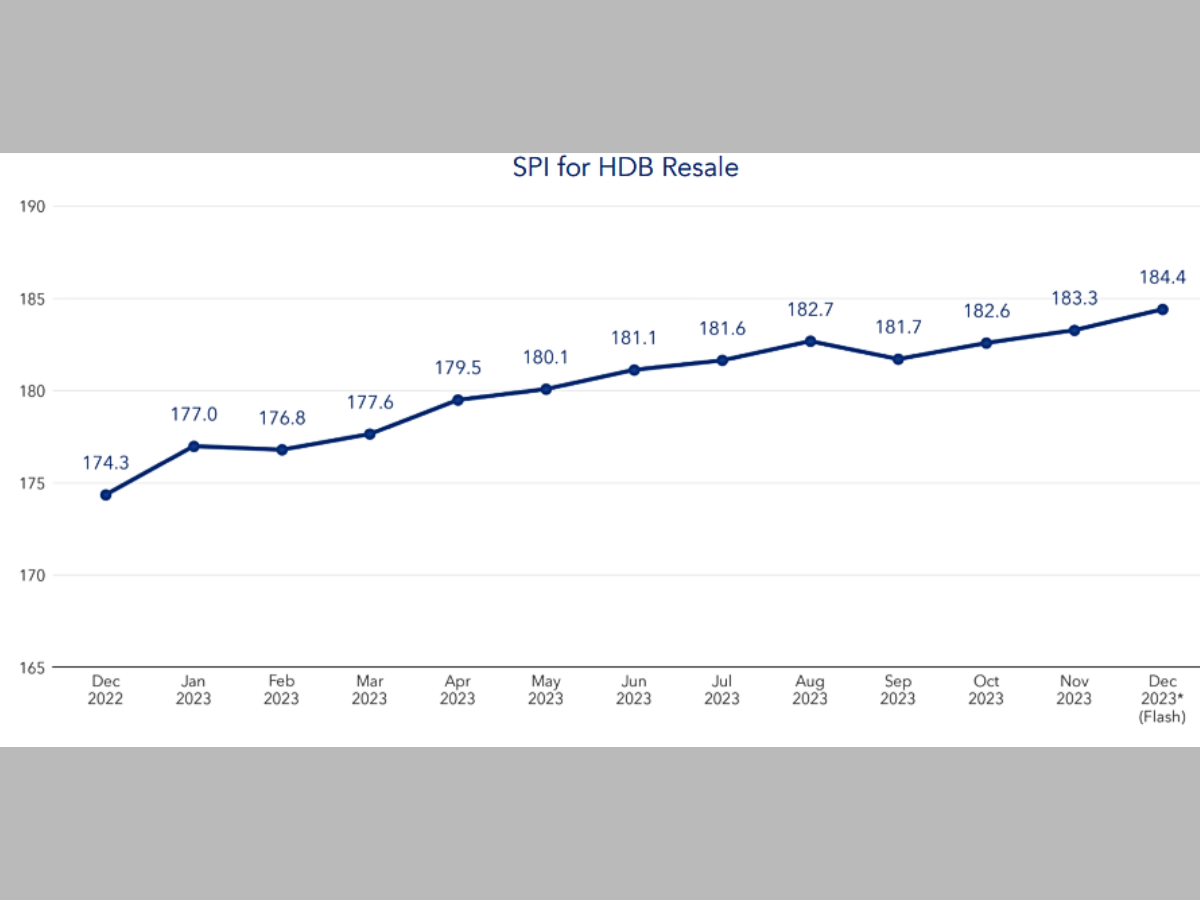This screenshot has width=1200, height=900.
Task: Select the Feb 2023 data point marker
Action: (x=282, y=450)
